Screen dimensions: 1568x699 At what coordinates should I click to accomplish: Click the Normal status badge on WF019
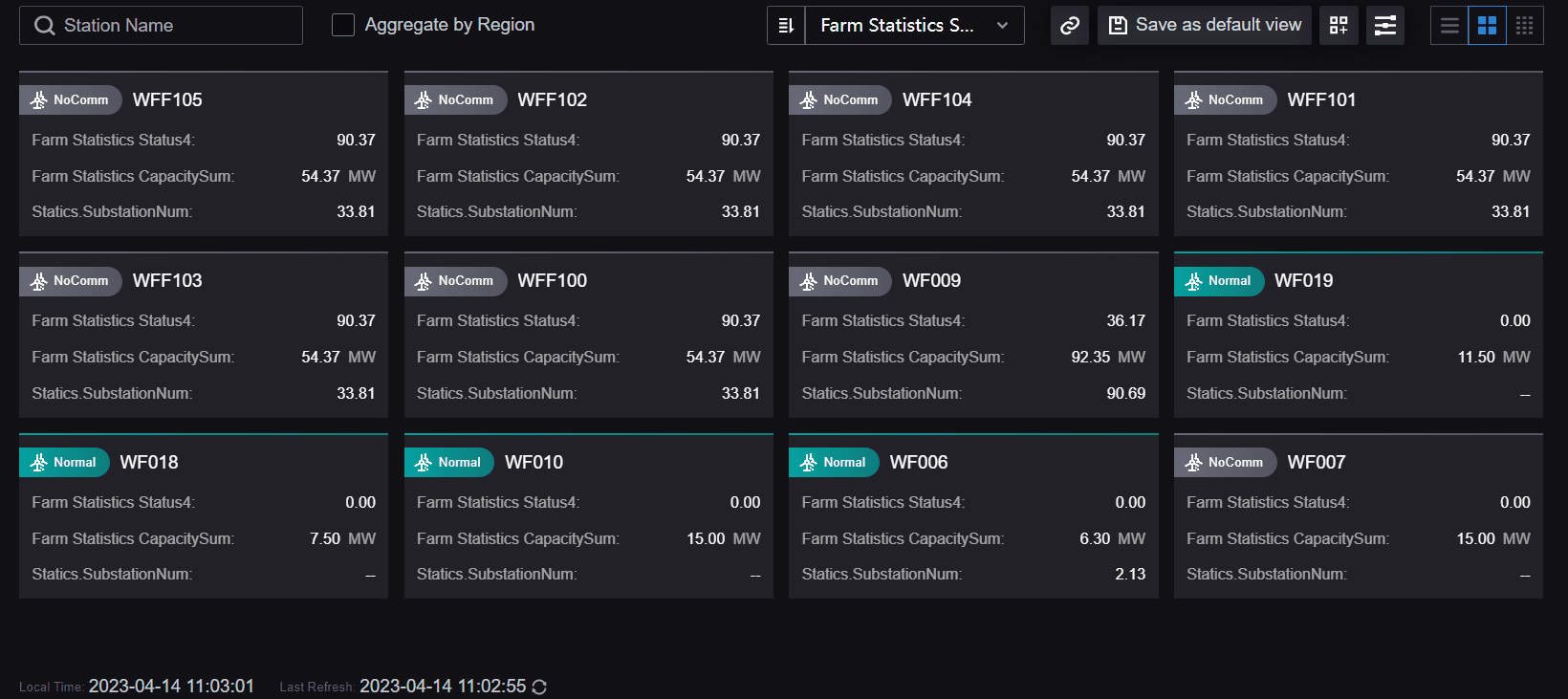click(x=1219, y=281)
